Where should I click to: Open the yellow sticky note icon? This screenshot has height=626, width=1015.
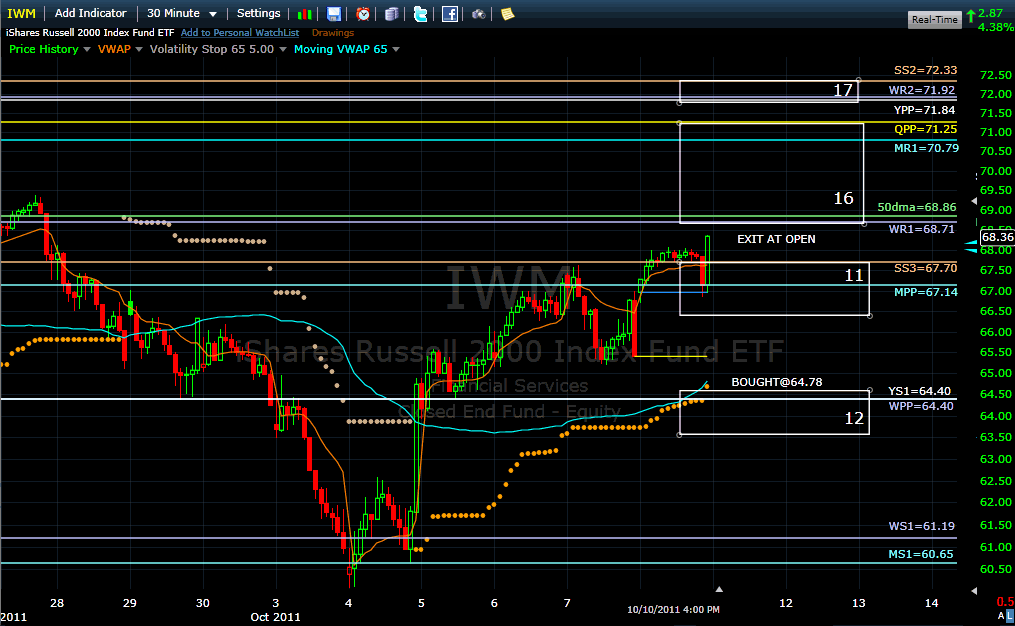coord(508,14)
